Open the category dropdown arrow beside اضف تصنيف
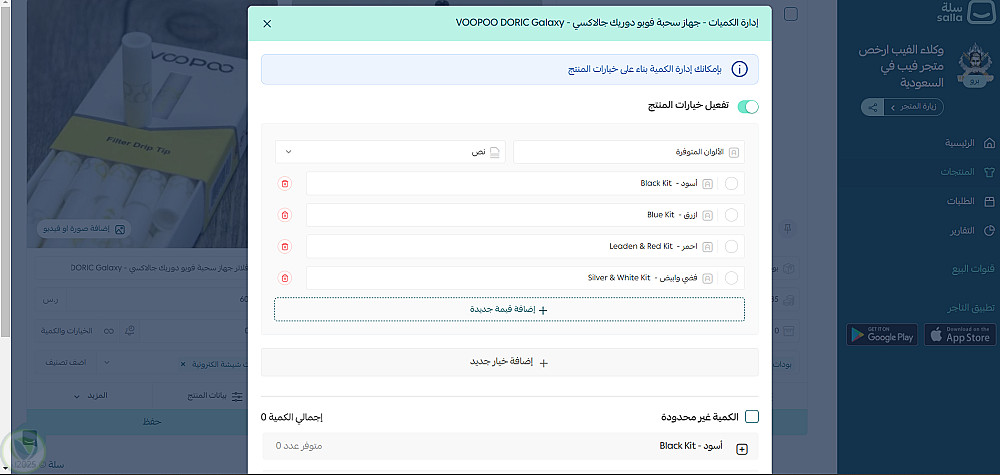Image resolution: width=1000 pixels, height=475 pixels. click(x=106, y=363)
